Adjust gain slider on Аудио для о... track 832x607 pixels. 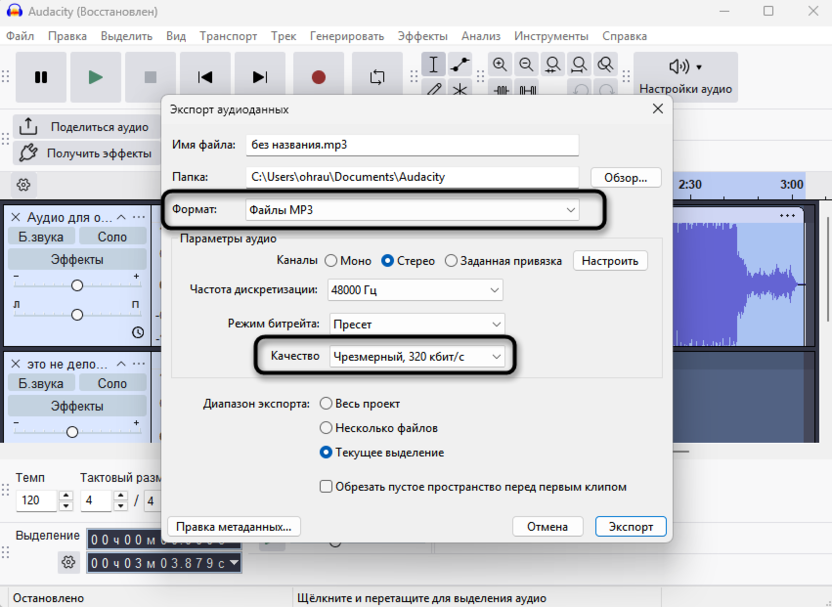[x=77, y=285]
